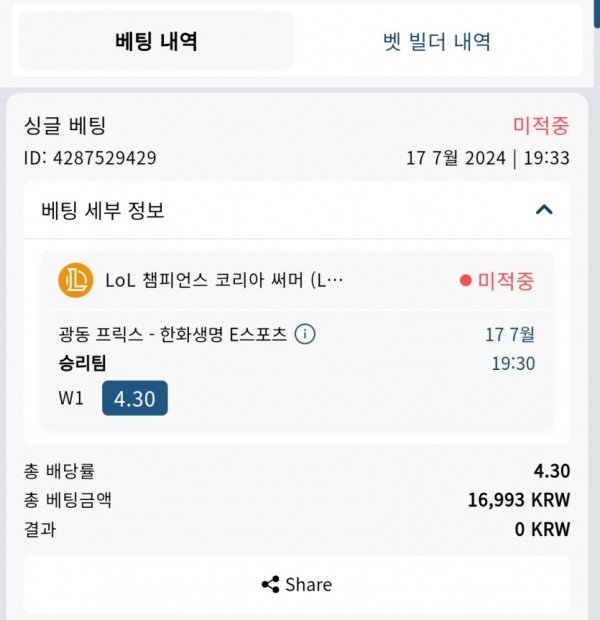Click the 싱글 베팅 heading
Viewport: 600px width, 620px height.
click(64, 126)
